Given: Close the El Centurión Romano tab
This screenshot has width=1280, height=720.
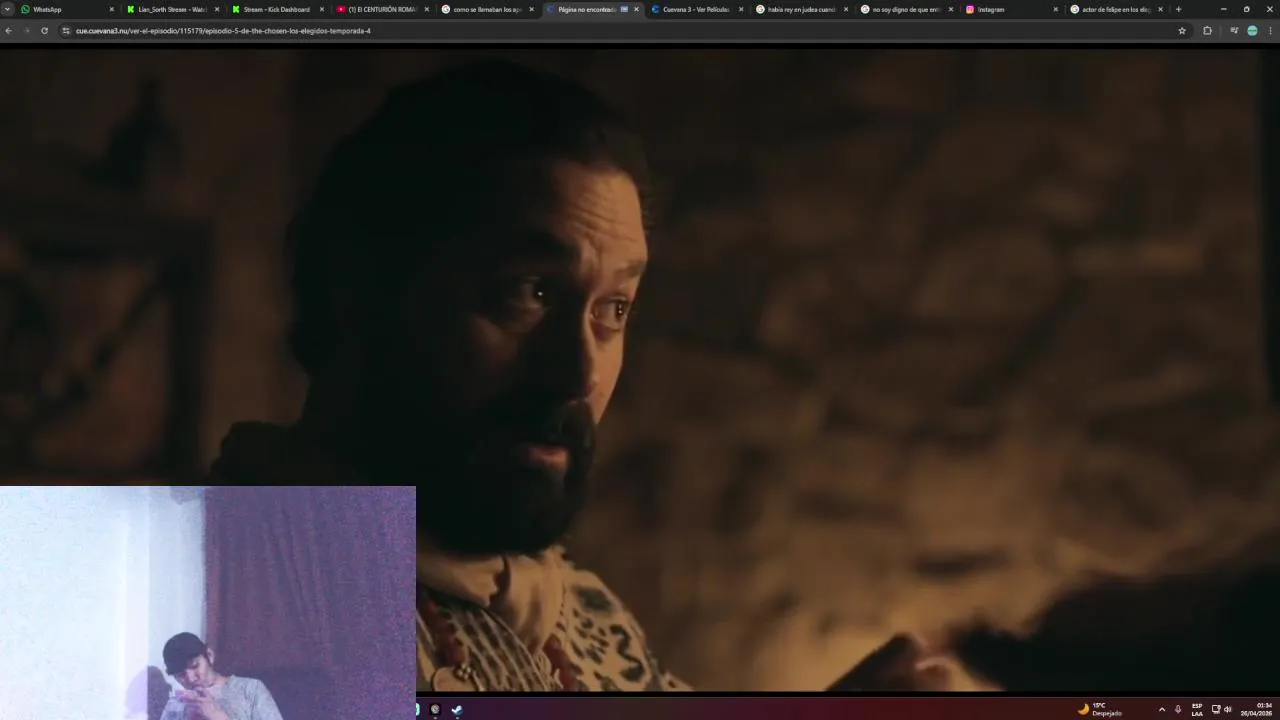Looking at the screenshot, I should (426, 9).
